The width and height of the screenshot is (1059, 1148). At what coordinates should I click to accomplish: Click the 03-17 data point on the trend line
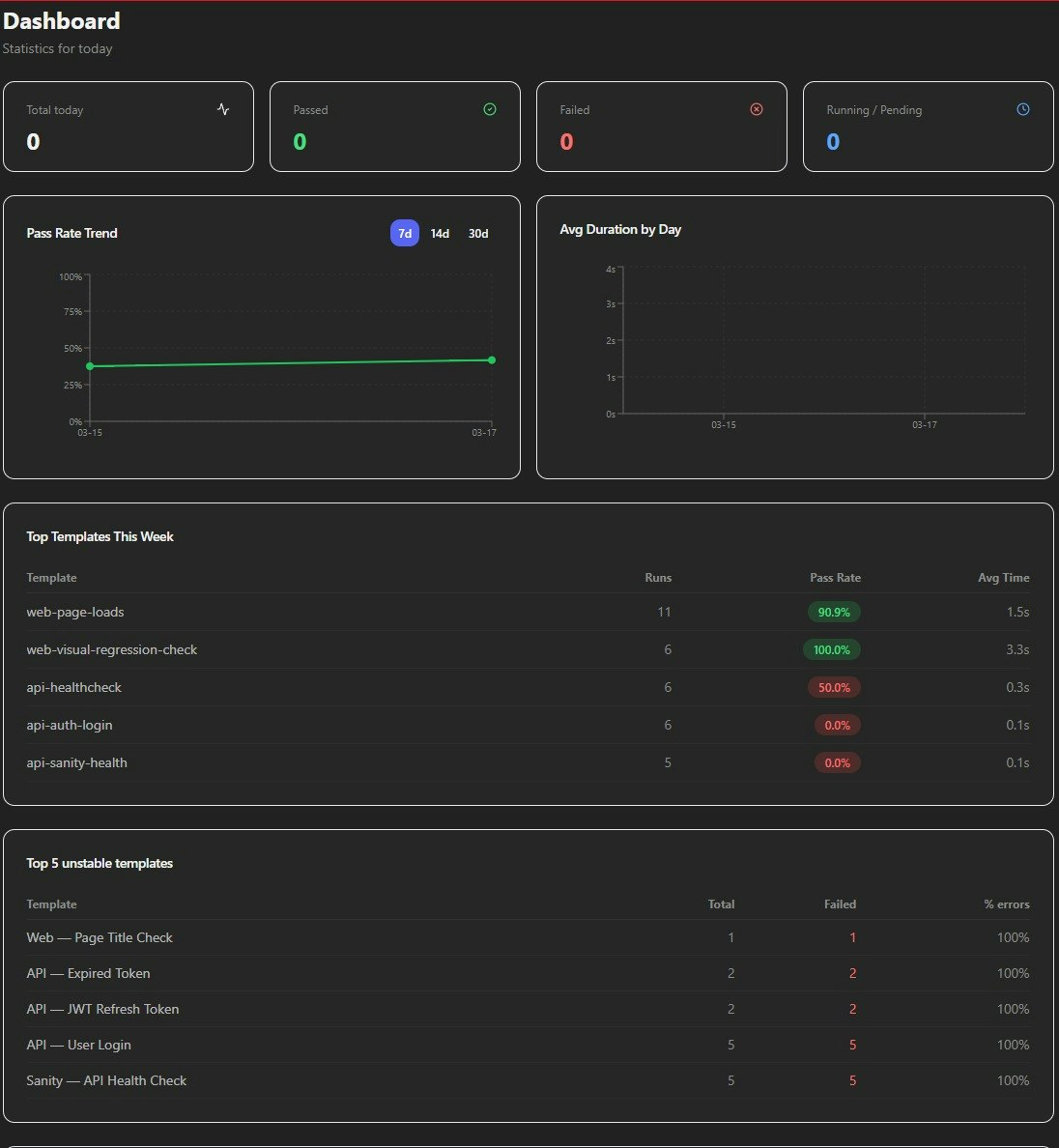[x=492, y=359]
